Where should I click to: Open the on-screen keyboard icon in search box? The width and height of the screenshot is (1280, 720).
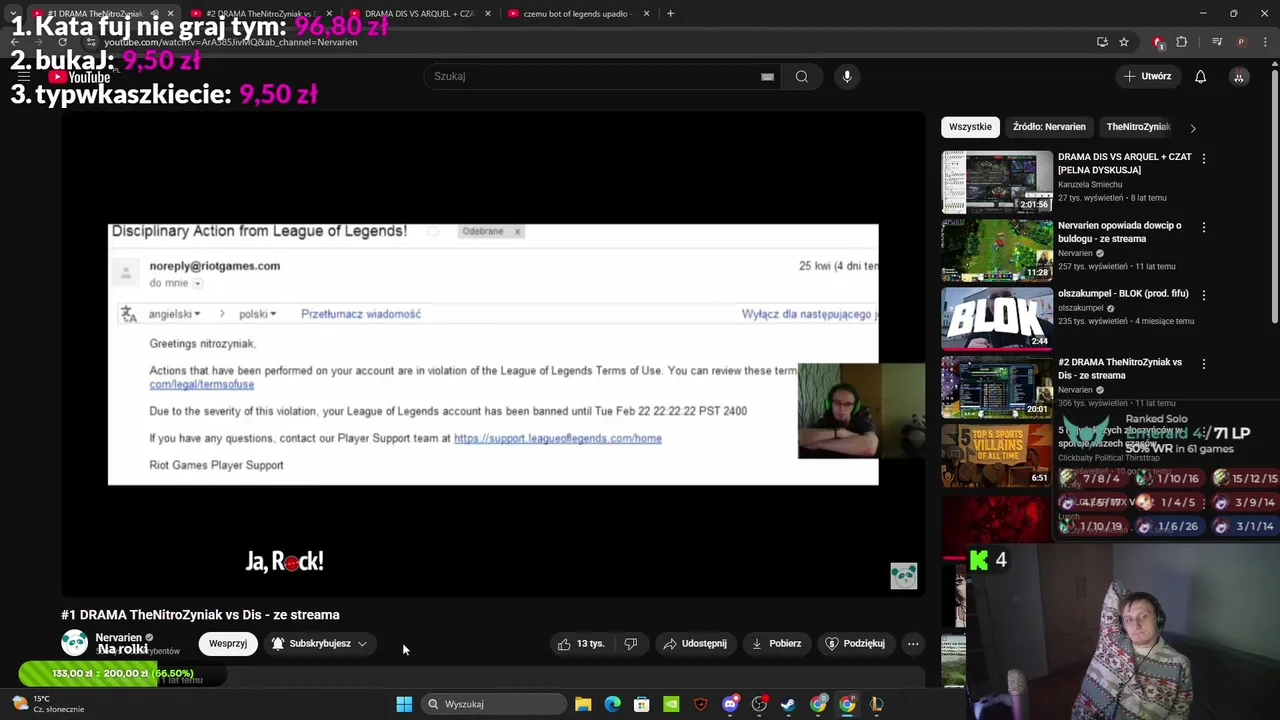coord(767,76)
